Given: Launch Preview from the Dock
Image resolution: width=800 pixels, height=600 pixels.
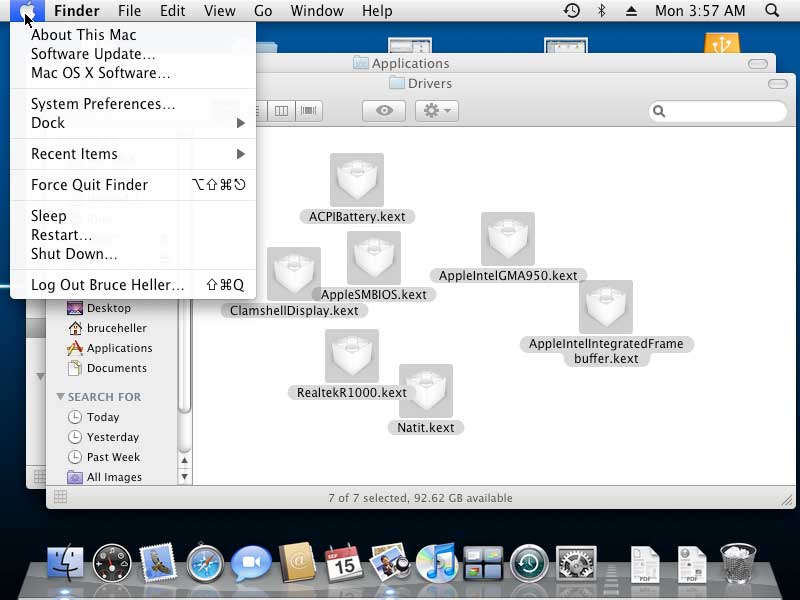Looking at the screenshot, I should 389,562.
